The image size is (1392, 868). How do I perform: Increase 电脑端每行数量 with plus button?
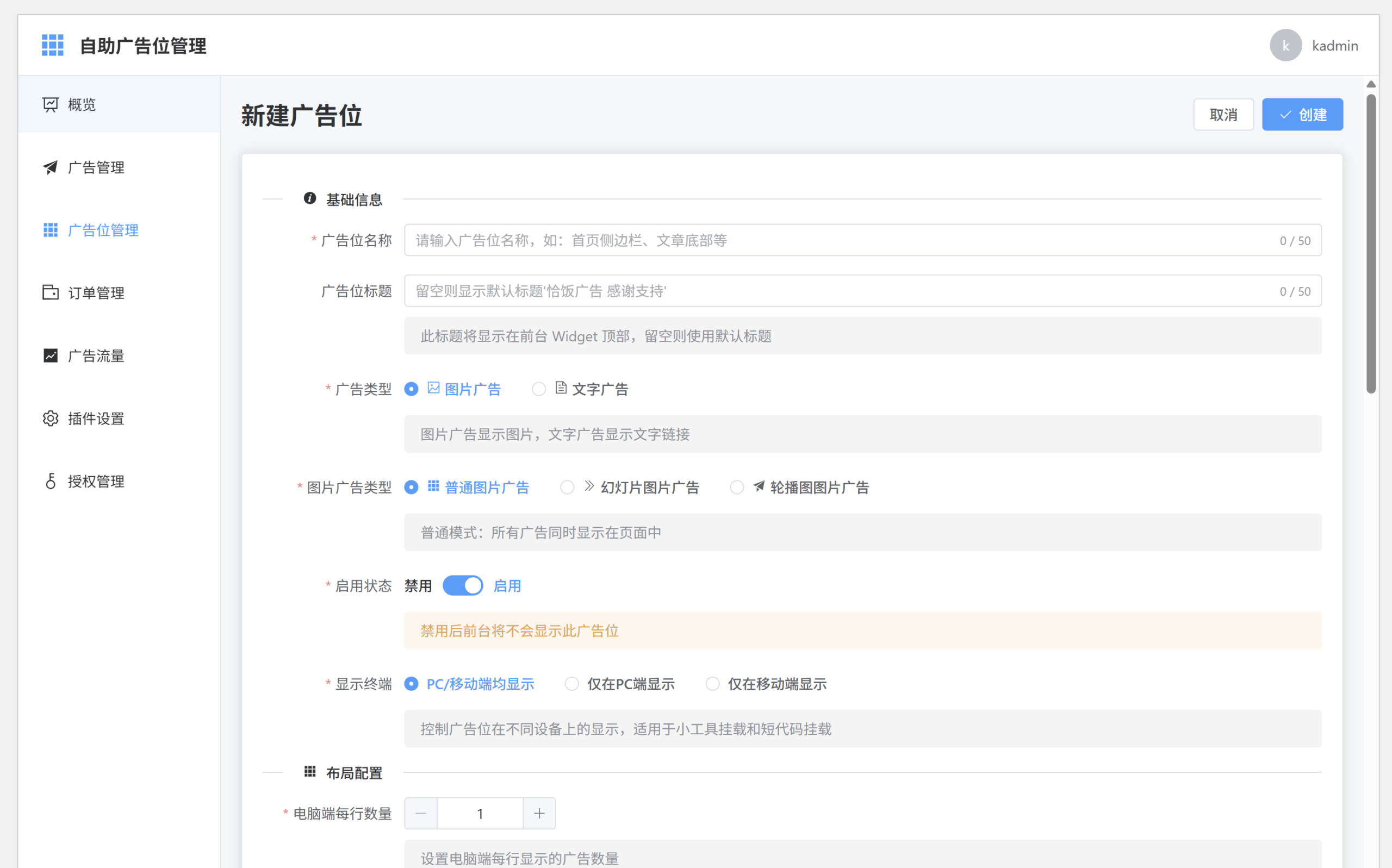[539, 813]
